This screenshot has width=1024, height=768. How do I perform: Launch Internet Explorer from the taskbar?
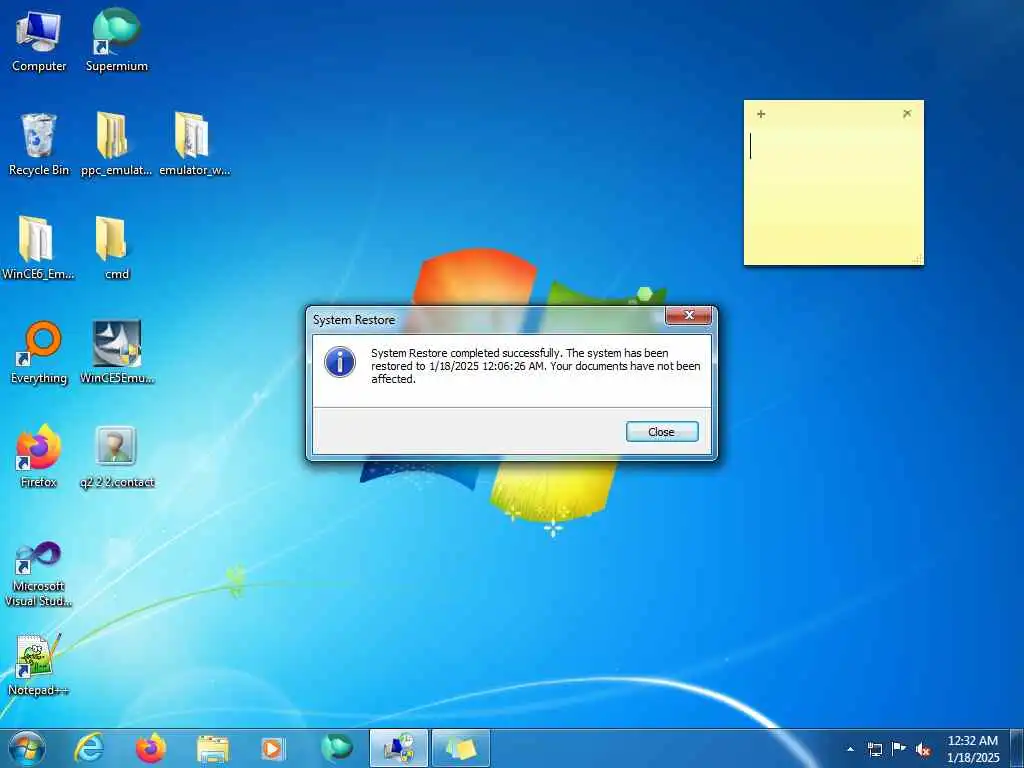click(x=89, y=748)
